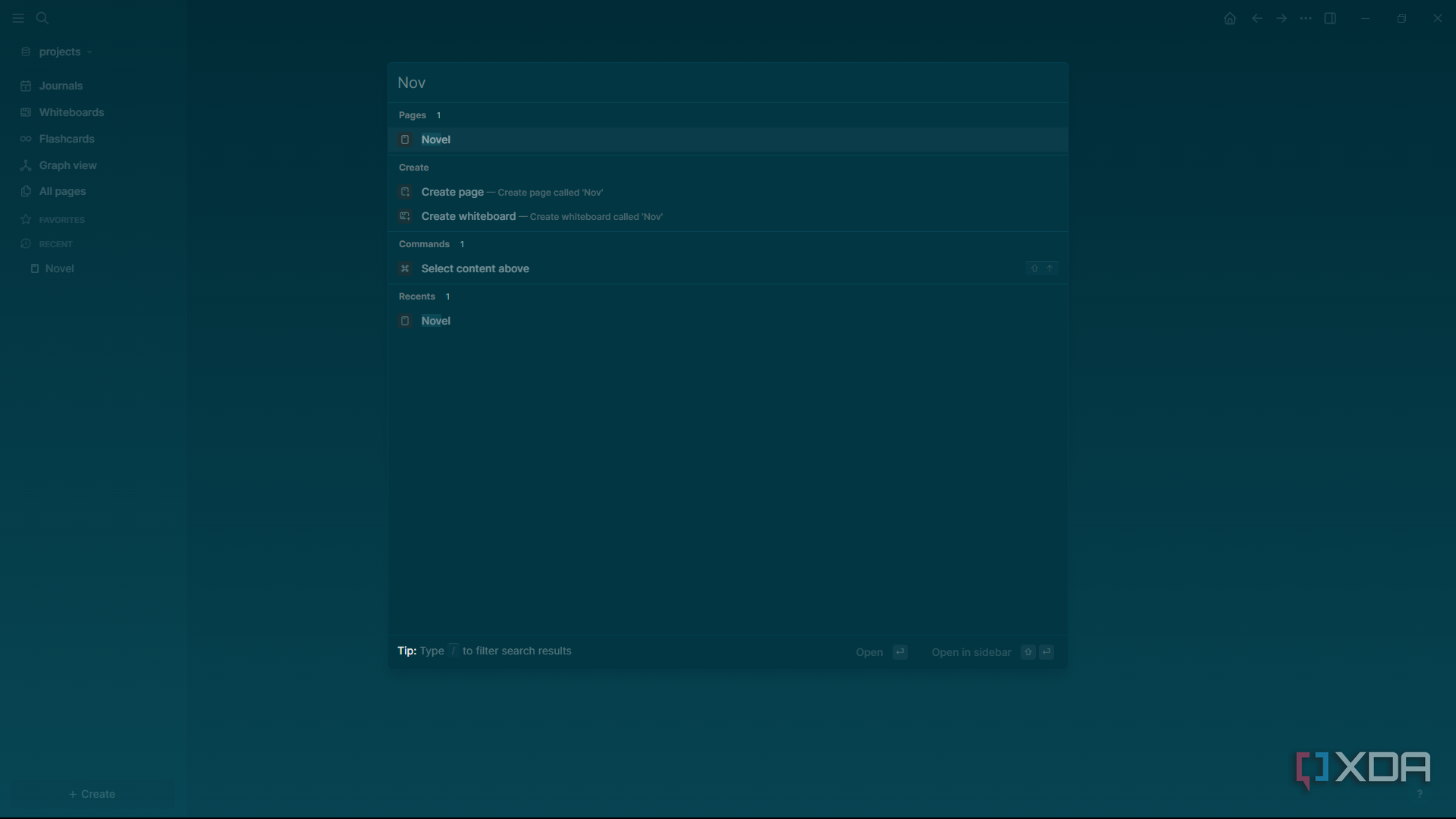
Task: Choose Create whiteboard called 'Nov'
Action: pyautogui.click(x=728, y=216)
